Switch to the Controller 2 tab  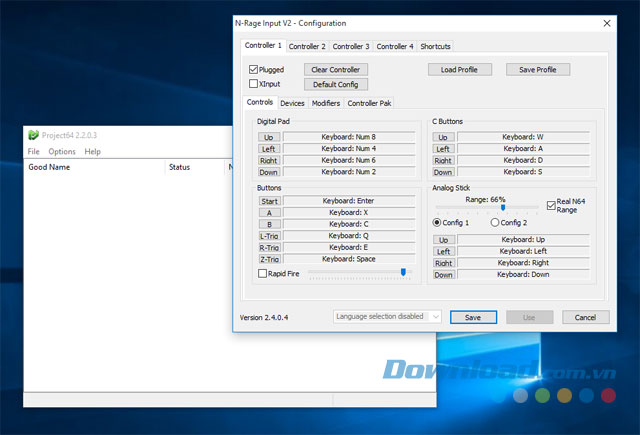tap(307, 47)
